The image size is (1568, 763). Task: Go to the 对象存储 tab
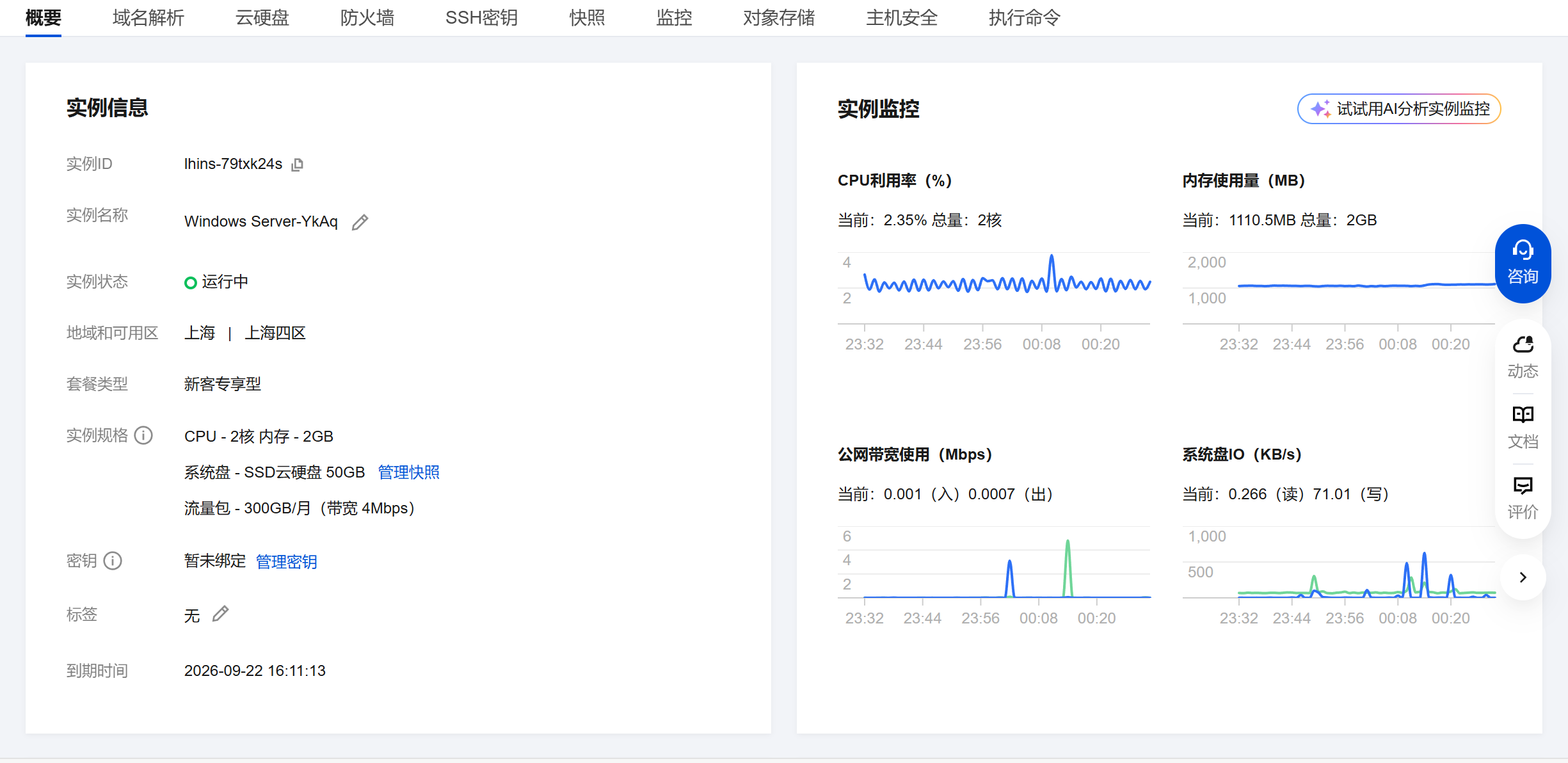778,18
